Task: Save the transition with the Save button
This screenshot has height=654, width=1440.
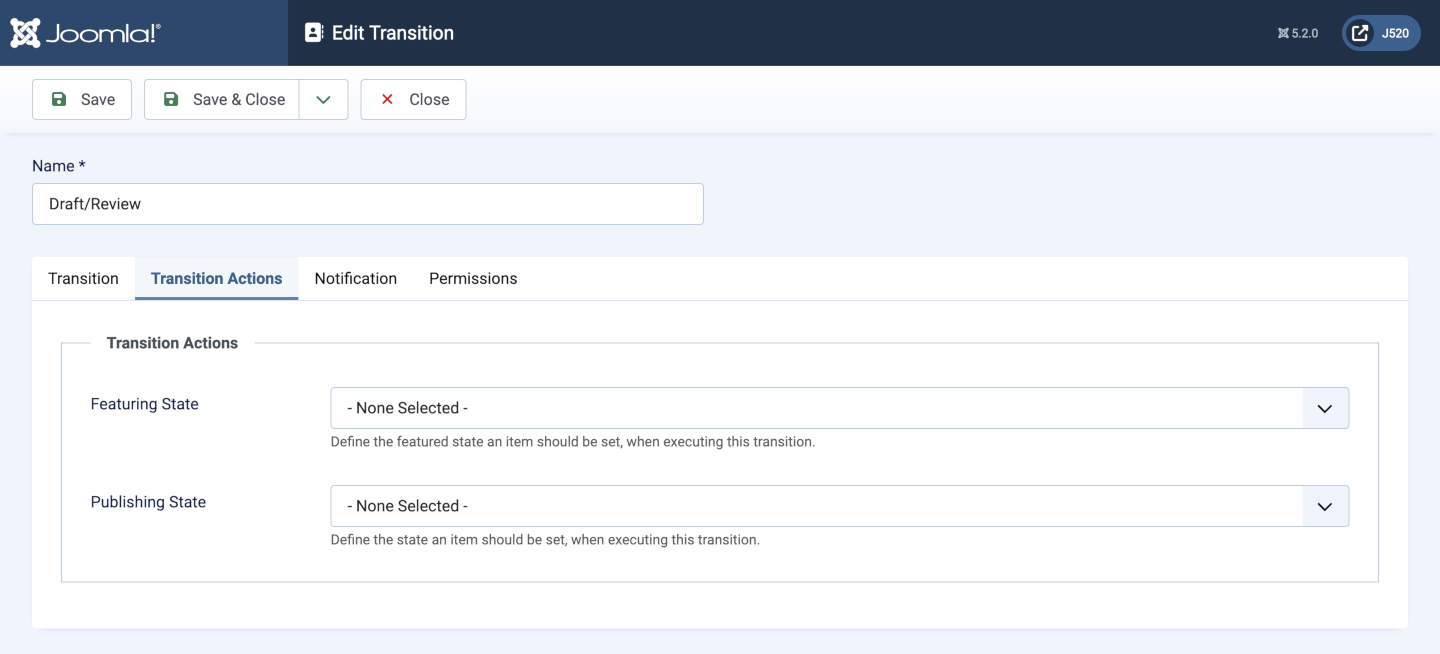Action: pos(81,99)
